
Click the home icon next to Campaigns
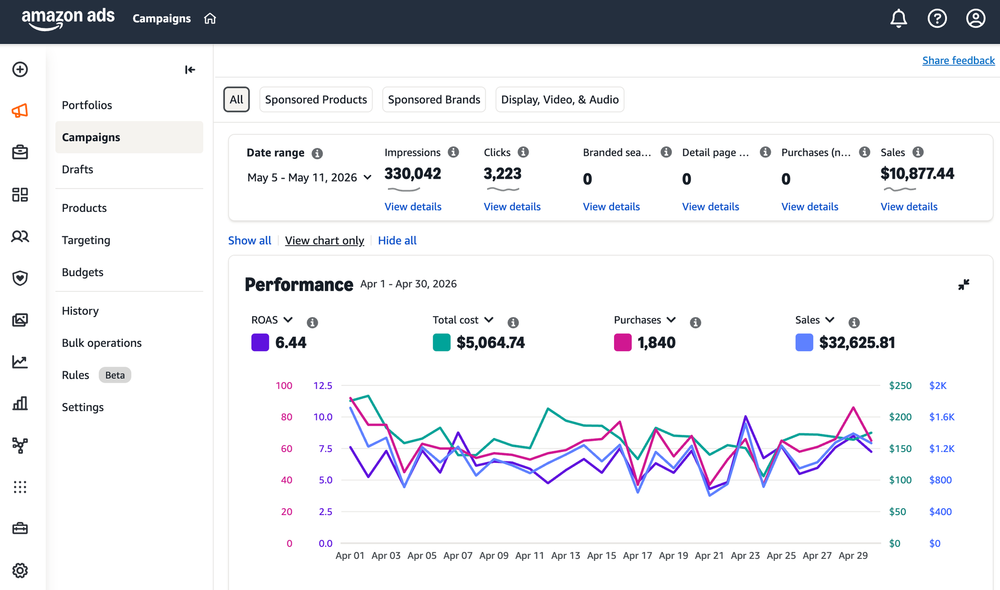pyautogui.click(x=210, y=18)
